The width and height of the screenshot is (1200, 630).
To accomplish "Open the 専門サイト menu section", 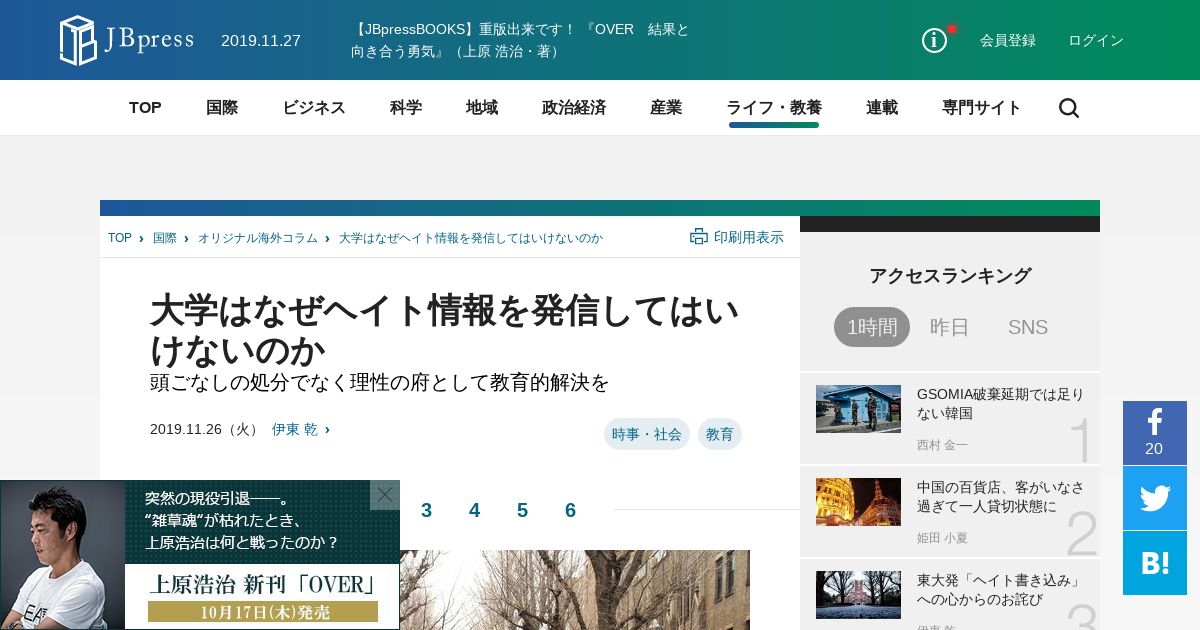I will click(x=982, y=108).
